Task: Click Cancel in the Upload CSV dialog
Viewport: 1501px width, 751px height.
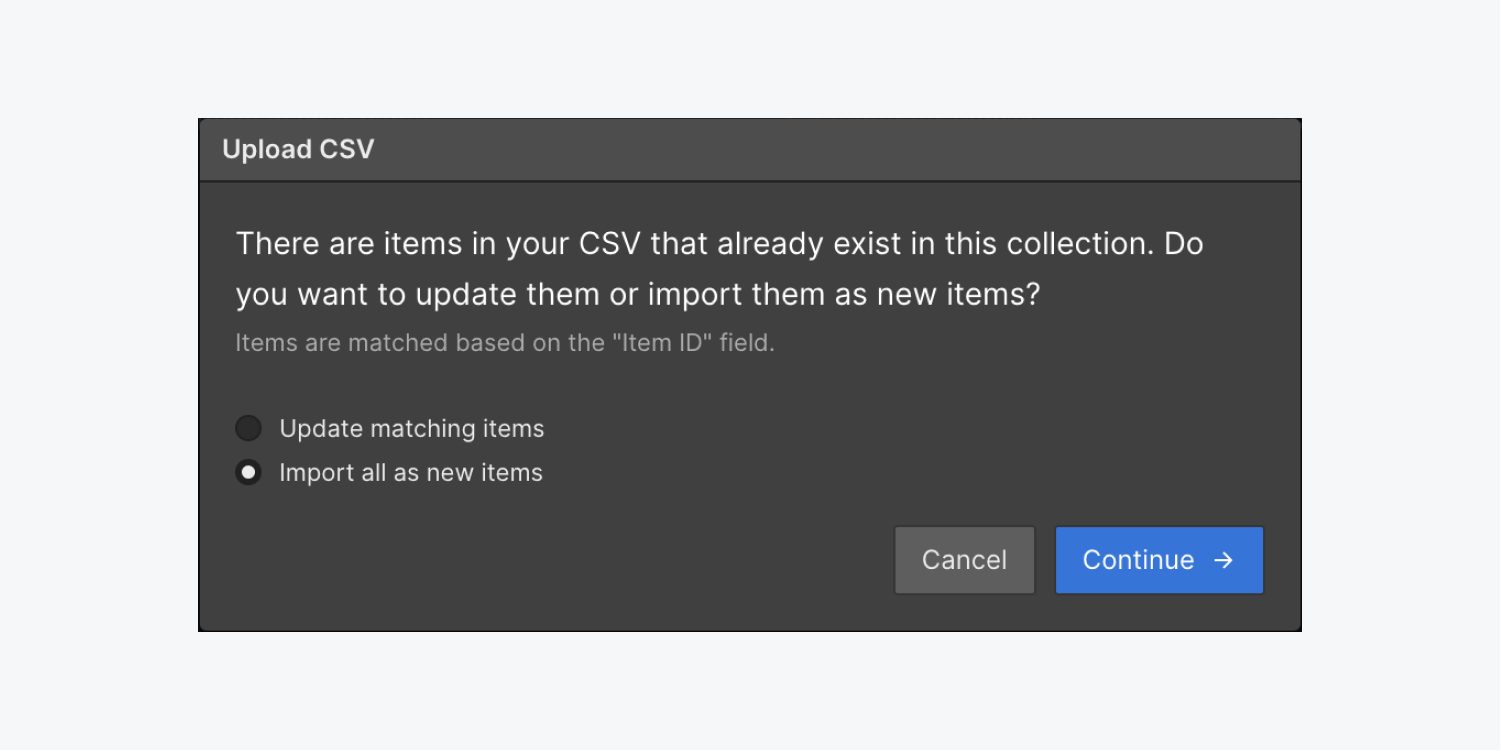Action: [963, 560]
